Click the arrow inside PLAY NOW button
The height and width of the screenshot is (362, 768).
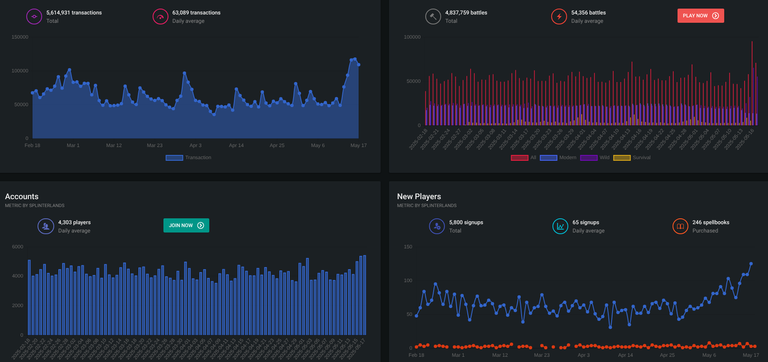(x=715, y=16)
